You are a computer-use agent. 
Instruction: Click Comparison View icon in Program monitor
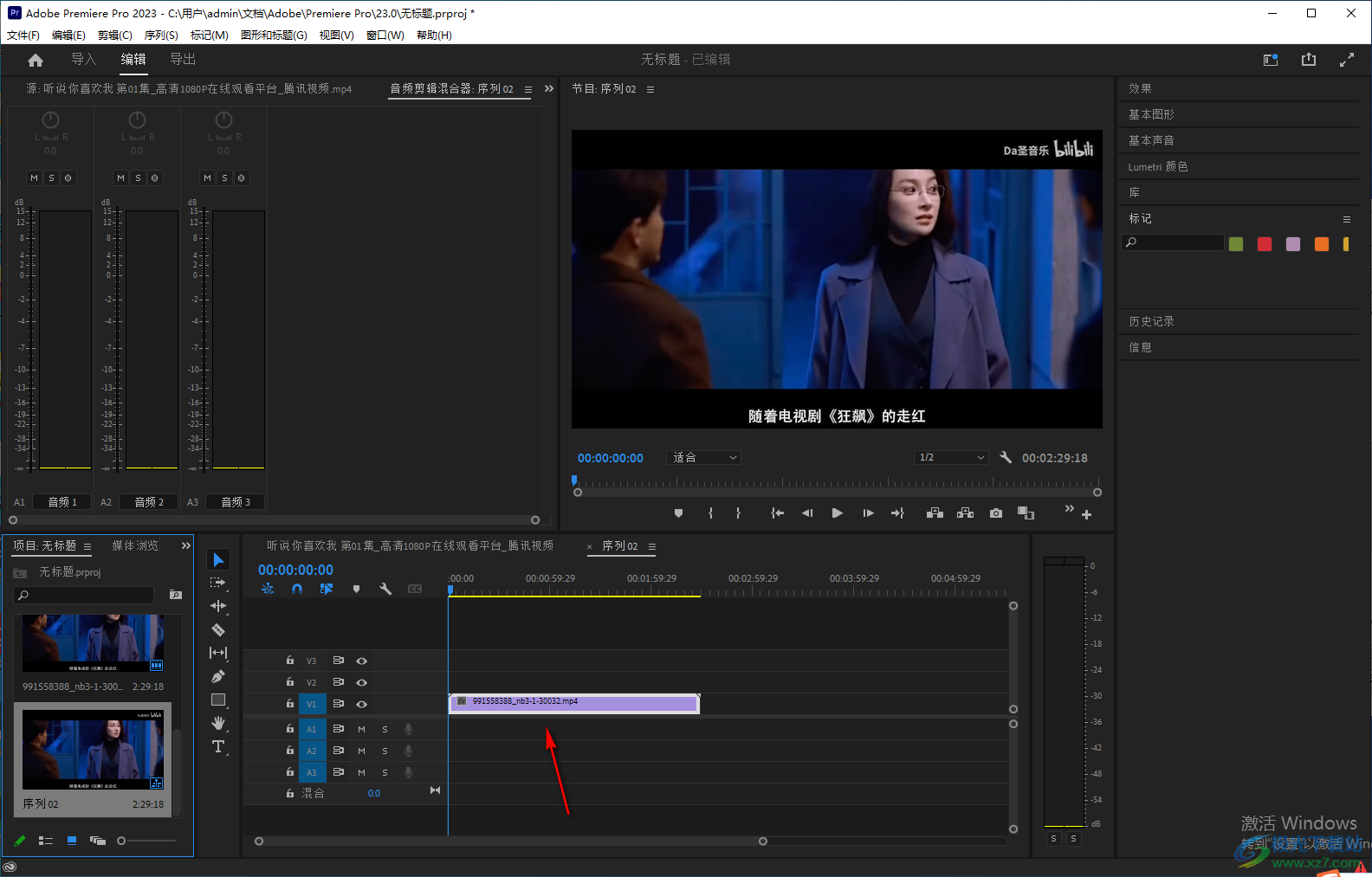click(1026, 513)
